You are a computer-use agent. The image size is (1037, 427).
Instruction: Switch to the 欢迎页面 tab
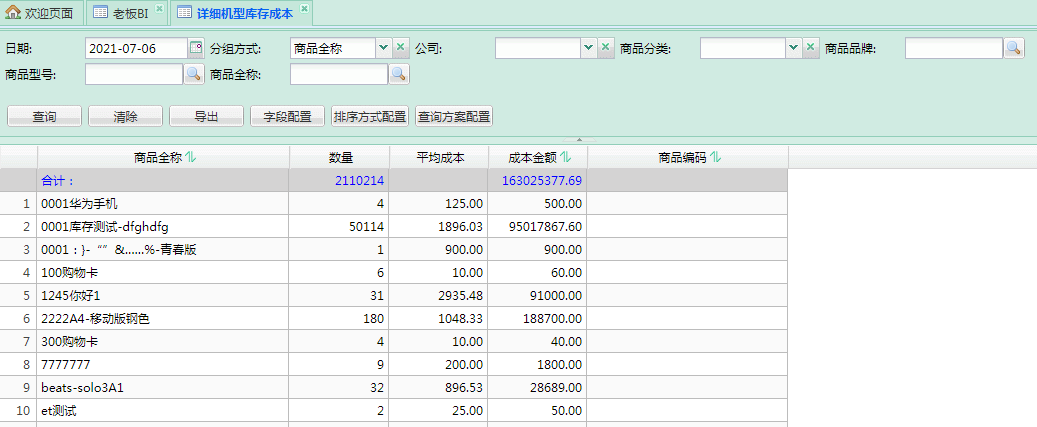point(41,13)
